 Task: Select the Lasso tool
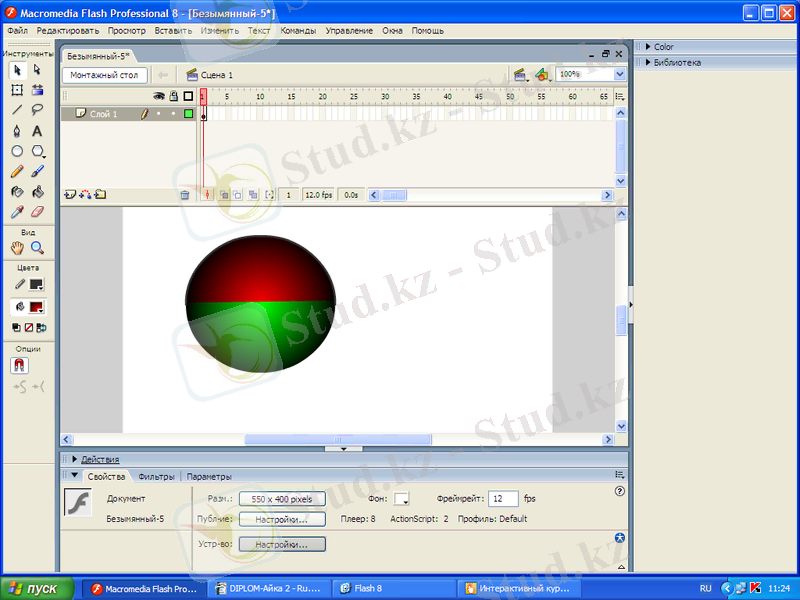(37, 110)
